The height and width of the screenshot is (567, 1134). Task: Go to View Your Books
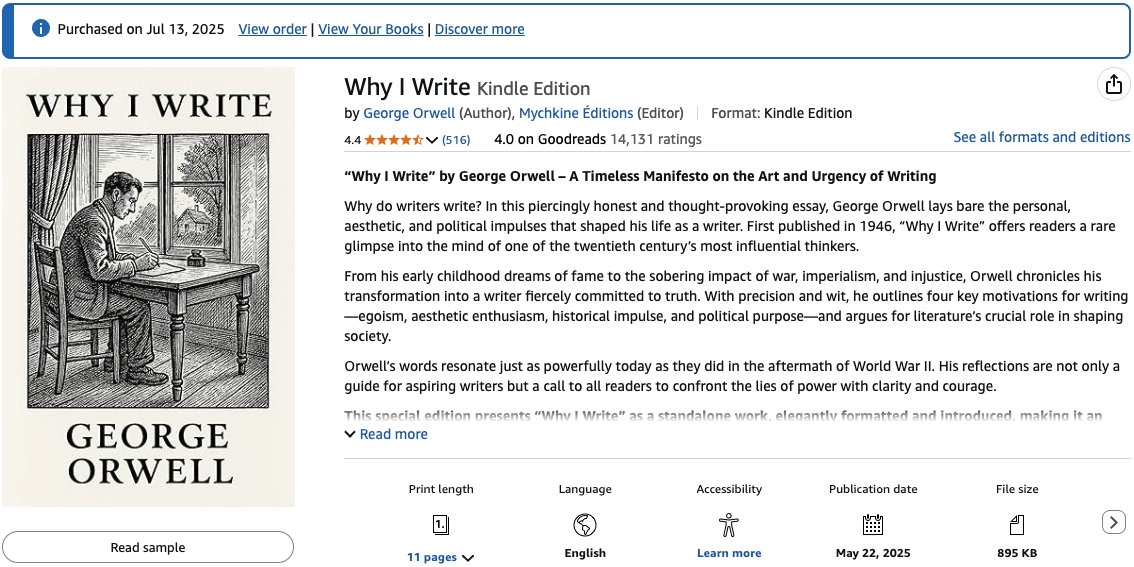coord(370,29)
